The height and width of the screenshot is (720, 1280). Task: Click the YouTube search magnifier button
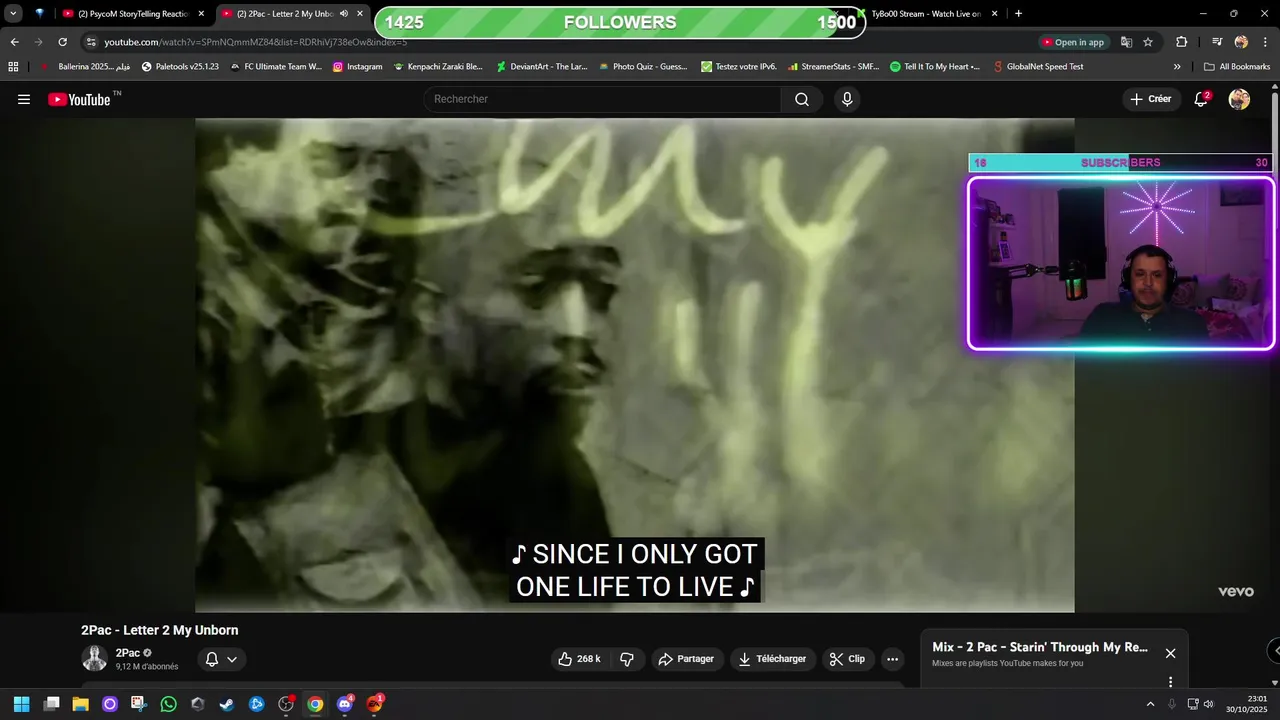pos(802,99)
